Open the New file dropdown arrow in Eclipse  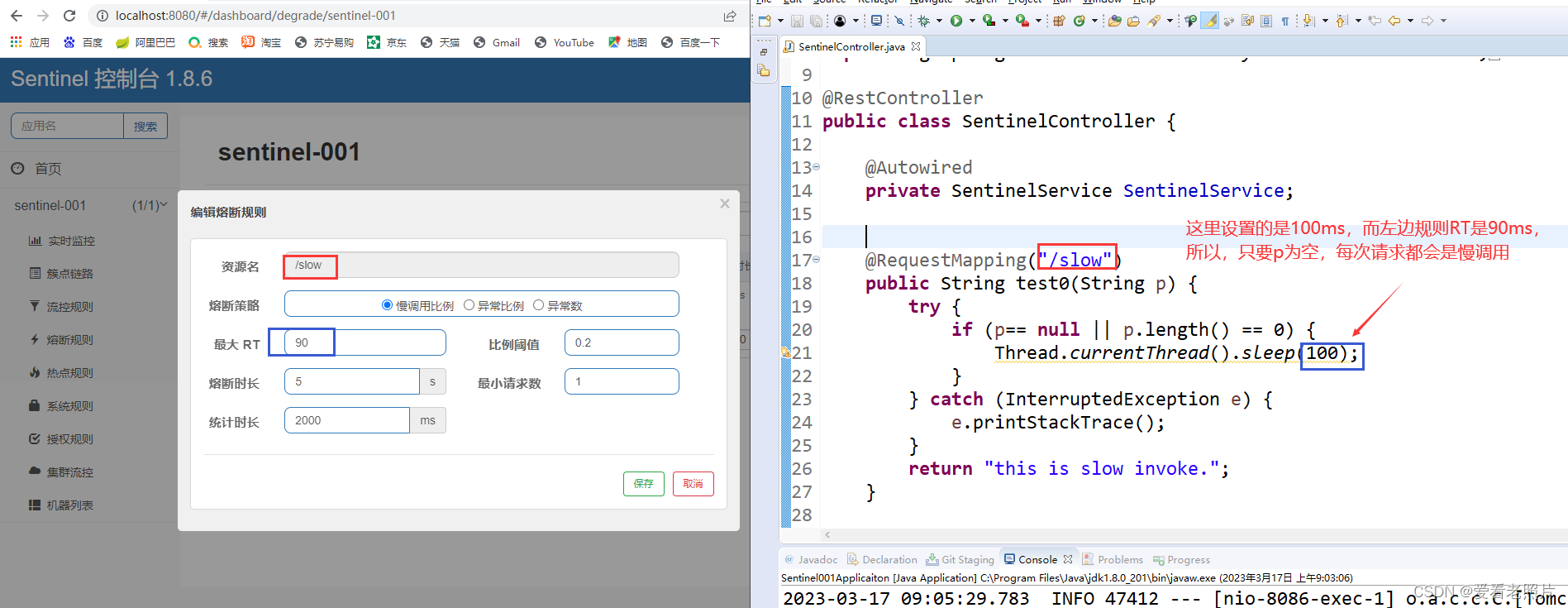tap(780, 21)
